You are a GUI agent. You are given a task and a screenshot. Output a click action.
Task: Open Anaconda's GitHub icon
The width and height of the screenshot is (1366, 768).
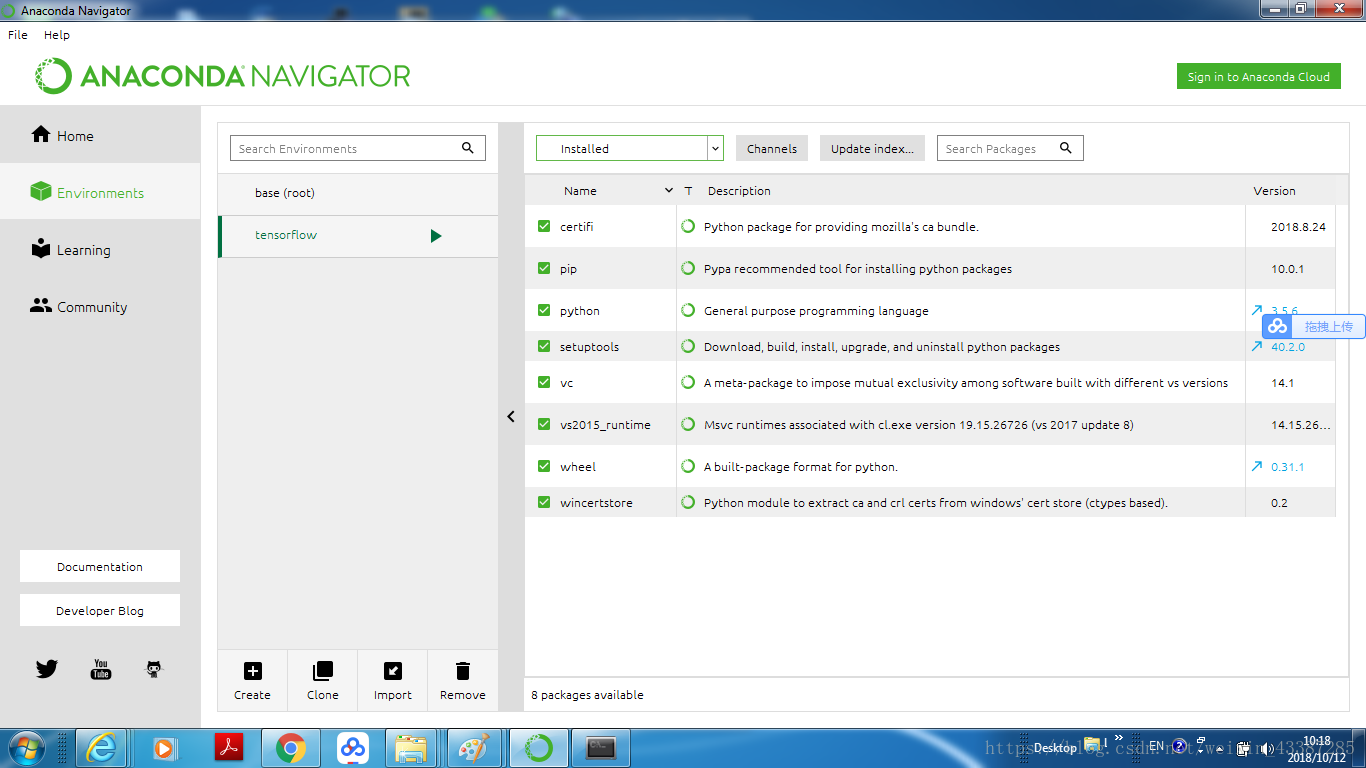click(154, 669)
